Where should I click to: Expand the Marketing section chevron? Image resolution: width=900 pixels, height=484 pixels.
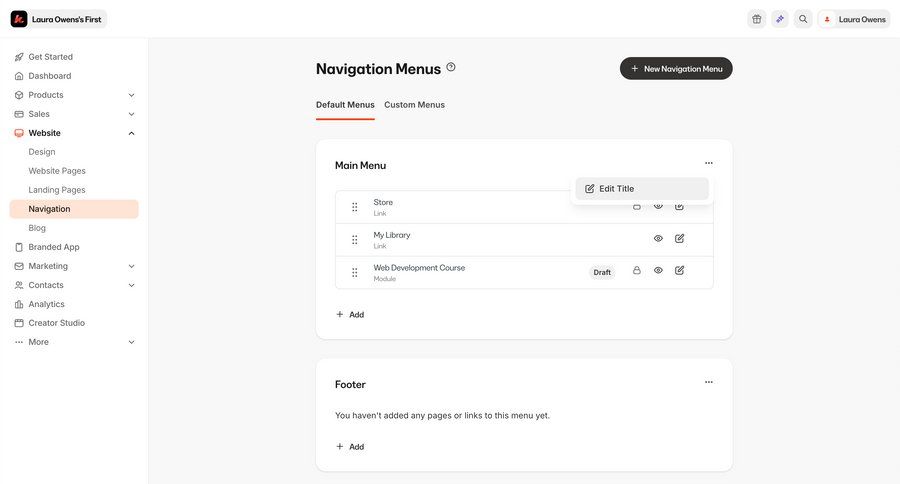[131, 266]
